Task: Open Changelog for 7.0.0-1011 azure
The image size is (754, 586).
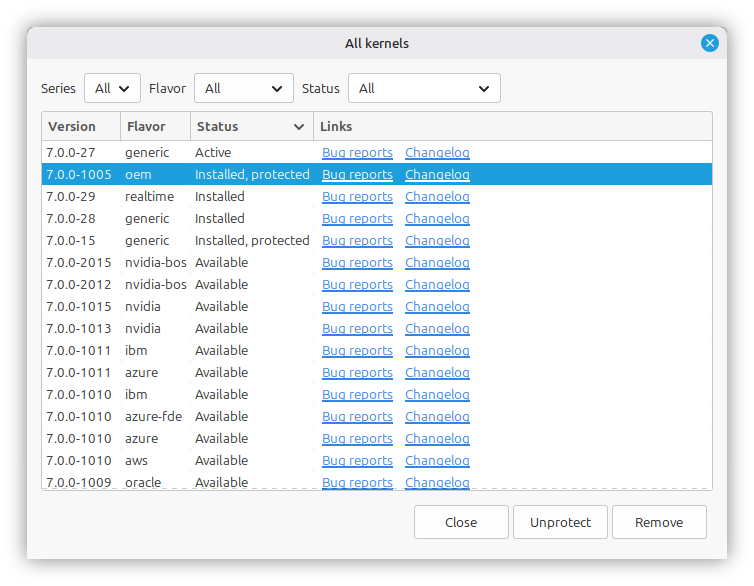Action: click(x=437, y=373)
